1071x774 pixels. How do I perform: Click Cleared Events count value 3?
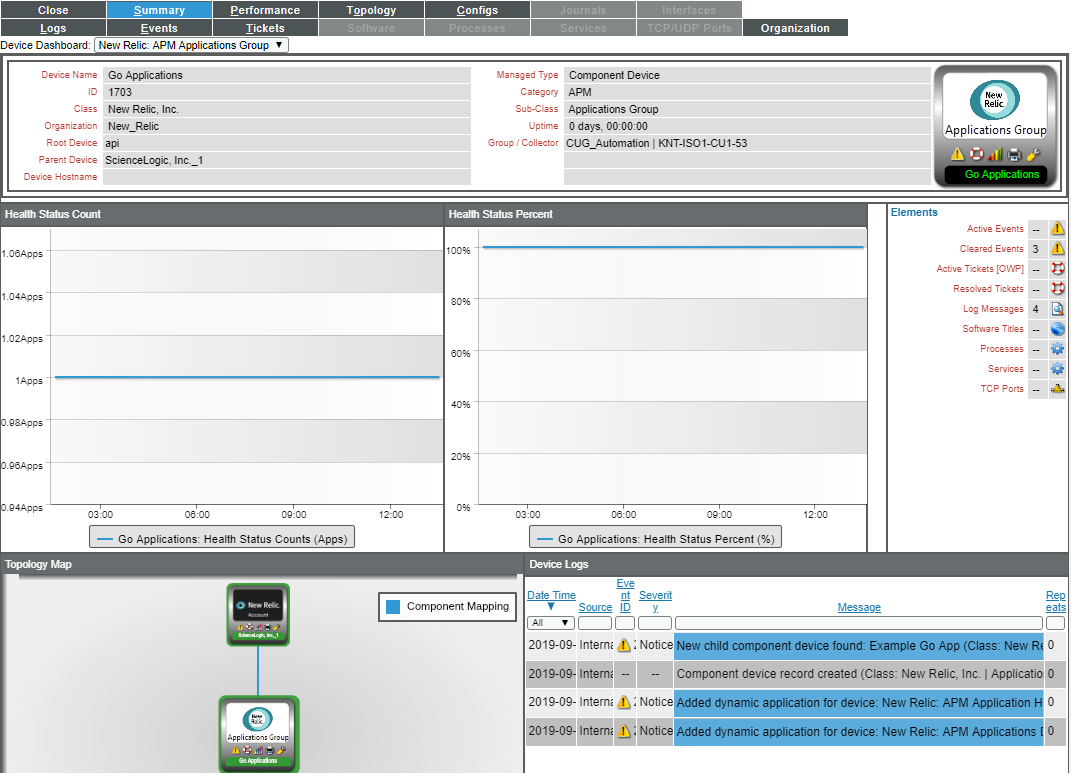1036,249
